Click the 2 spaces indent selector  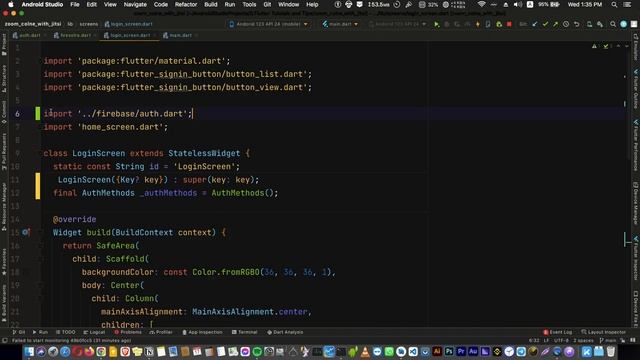tap(583, 340)
